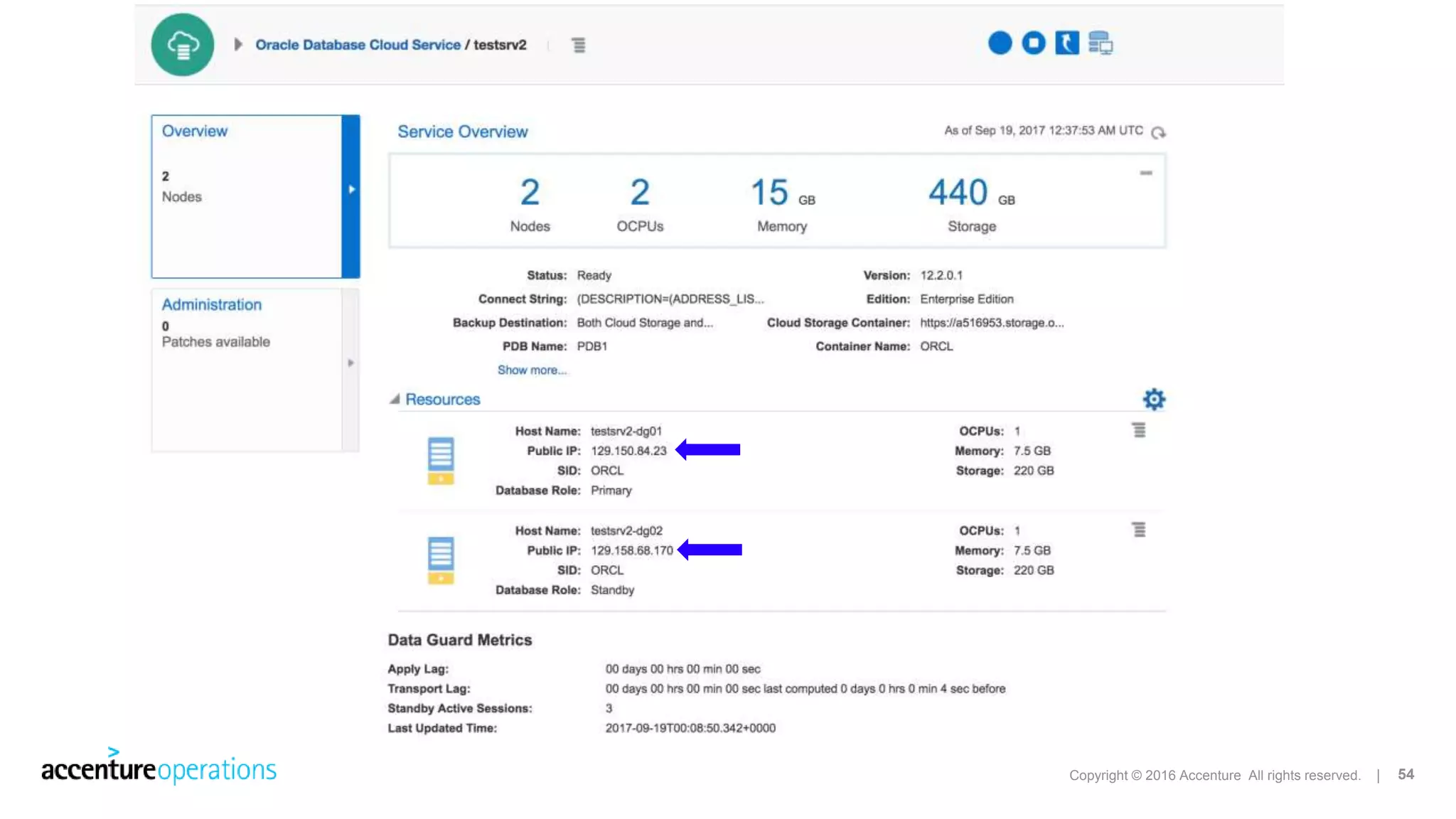
Task: Expand the Administration tile arrow
Action: [350, 363]
